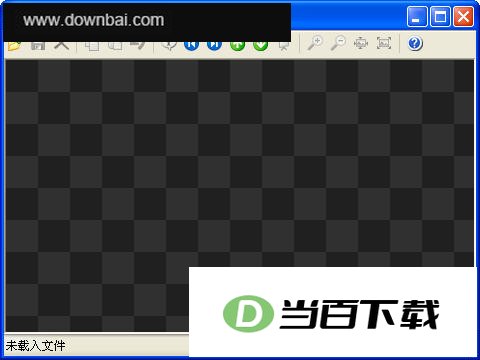Click the green down arrow icon
The width and height of the screenshot is (480, 360).
(261, 46)
